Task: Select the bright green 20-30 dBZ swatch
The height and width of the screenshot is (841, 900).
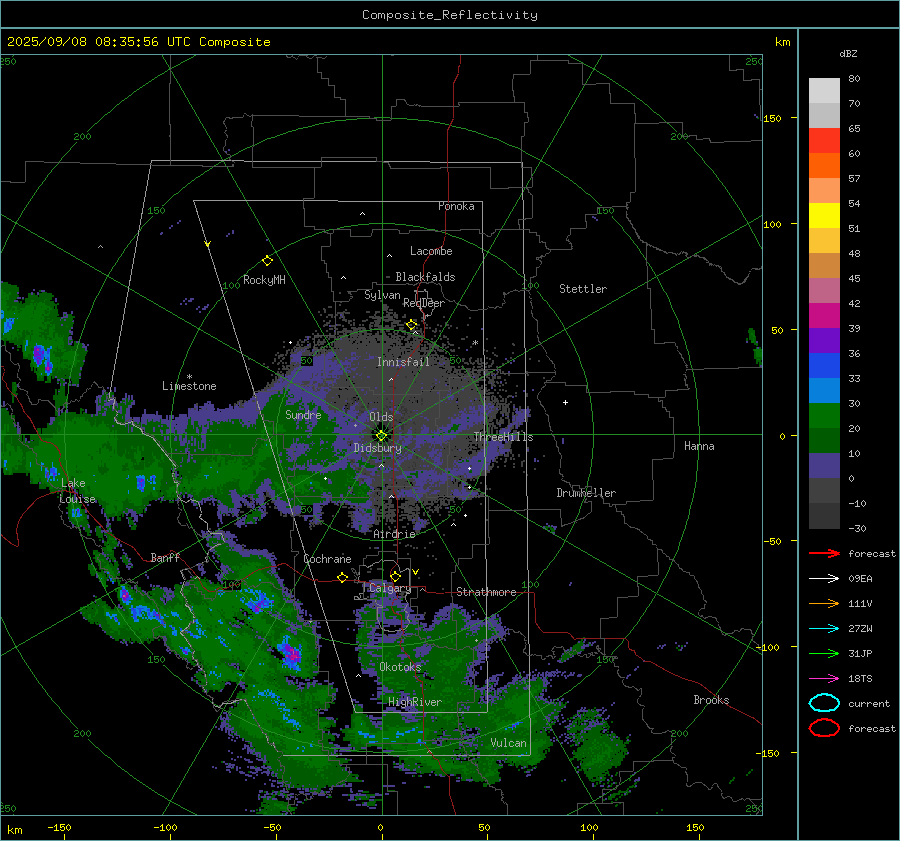Action: 824,416
